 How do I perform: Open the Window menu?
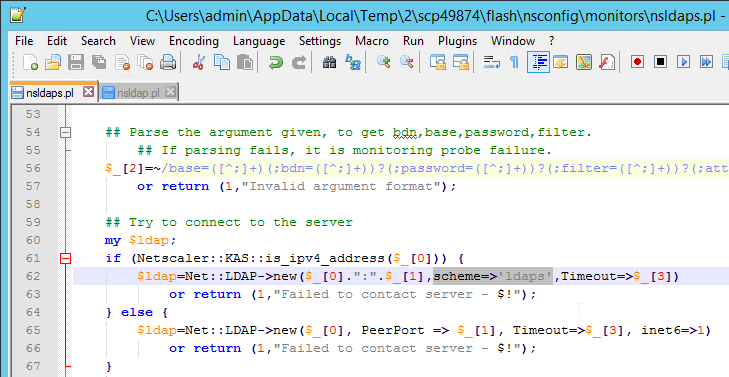513,41
